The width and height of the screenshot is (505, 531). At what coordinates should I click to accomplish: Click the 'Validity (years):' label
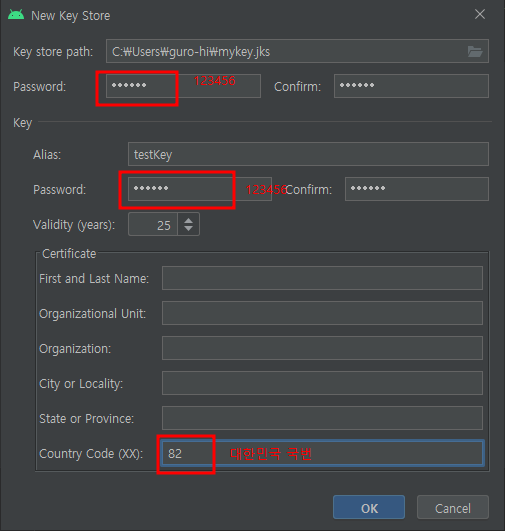(x=74, y=225)
